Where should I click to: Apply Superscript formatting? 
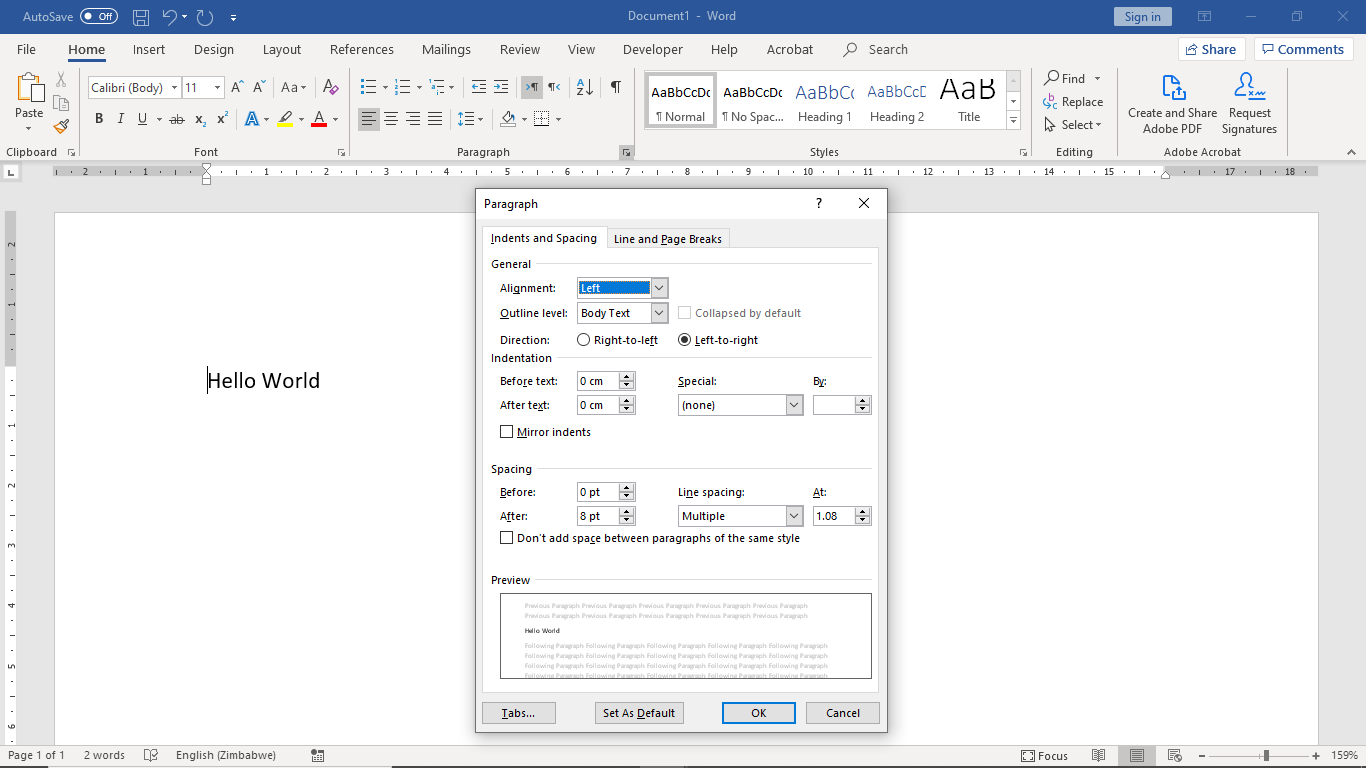pos(222,119)
